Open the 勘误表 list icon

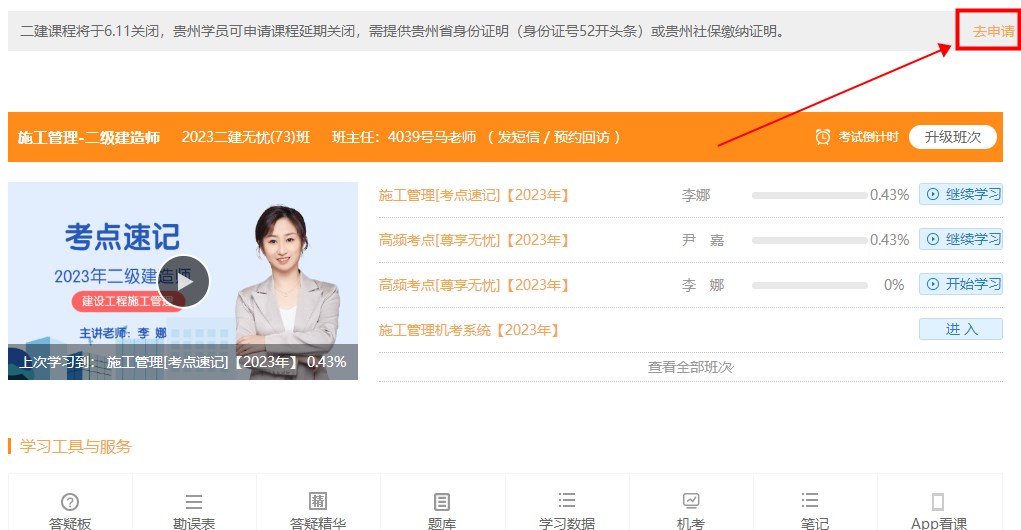tap(194, 502)
